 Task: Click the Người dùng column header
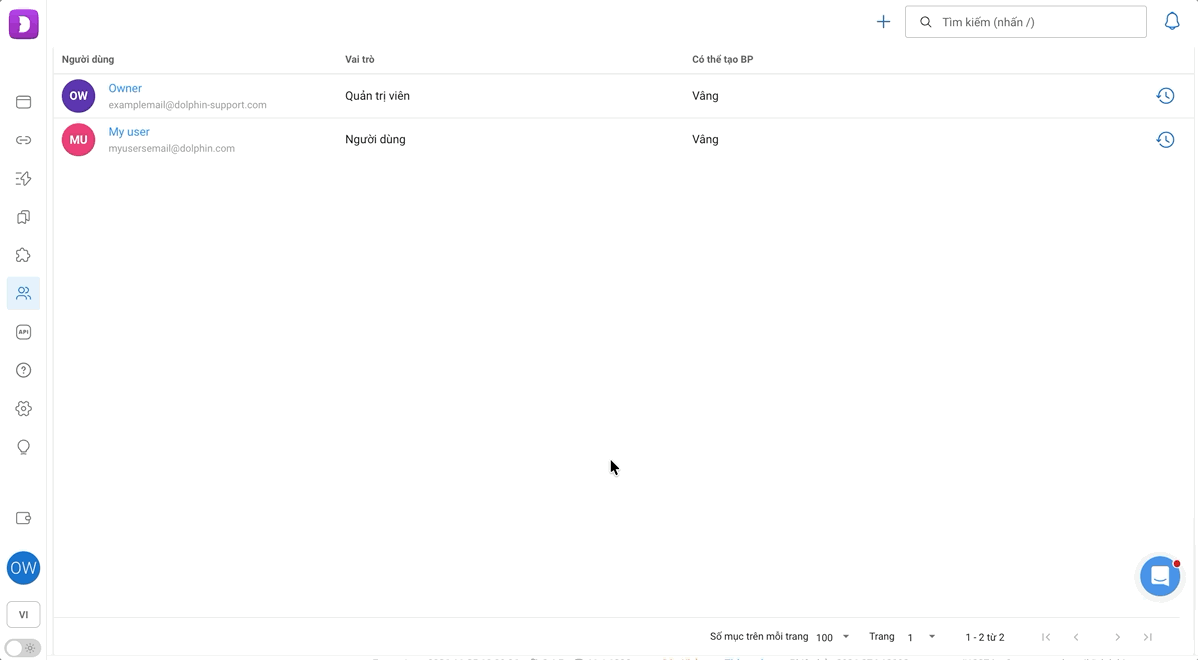pos(88,60)
